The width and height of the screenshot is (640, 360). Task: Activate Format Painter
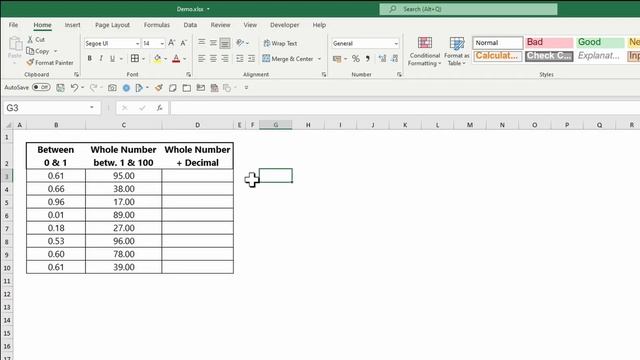click(50, 62)
